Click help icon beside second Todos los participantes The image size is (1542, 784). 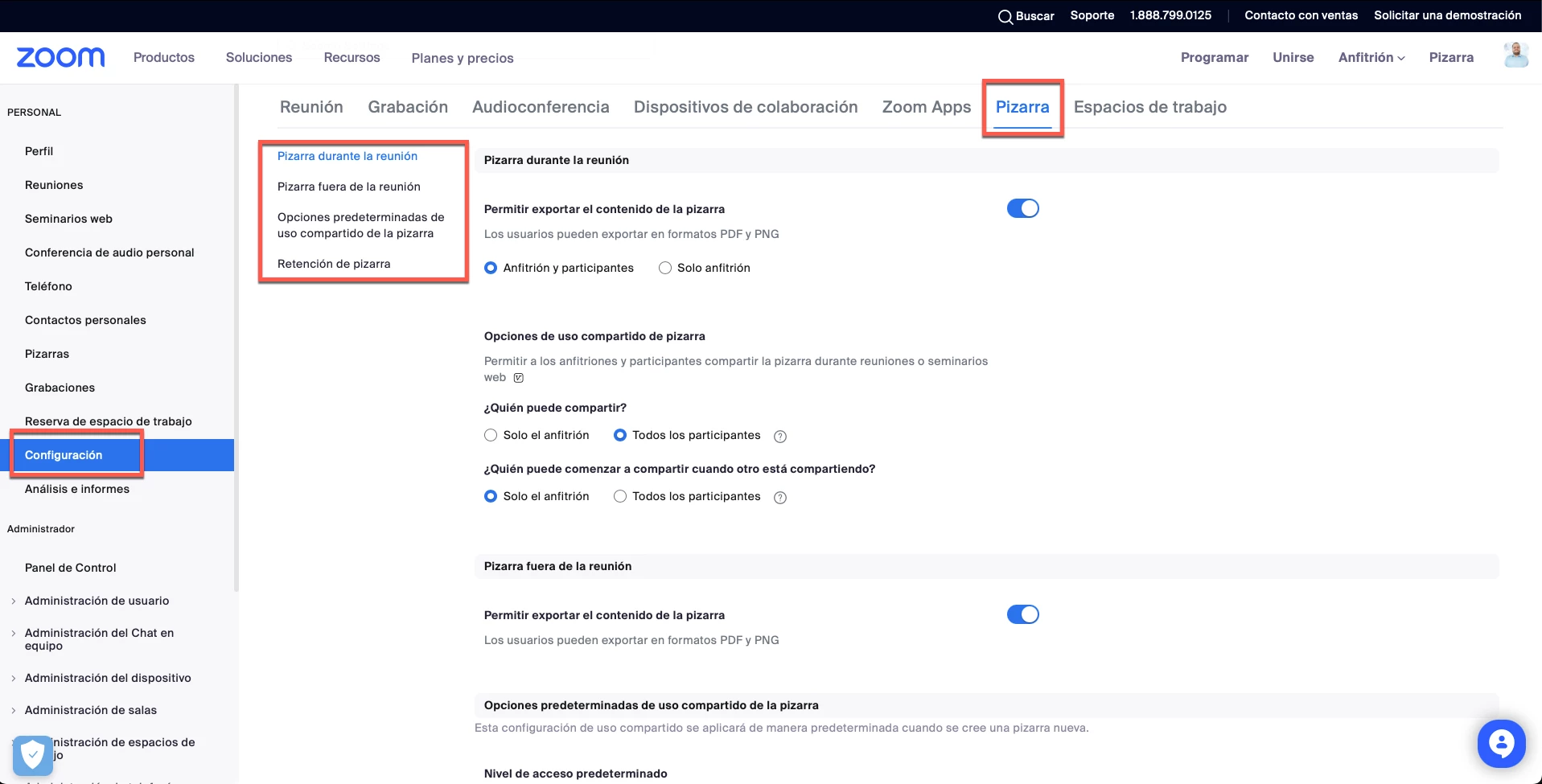[779, 498]
